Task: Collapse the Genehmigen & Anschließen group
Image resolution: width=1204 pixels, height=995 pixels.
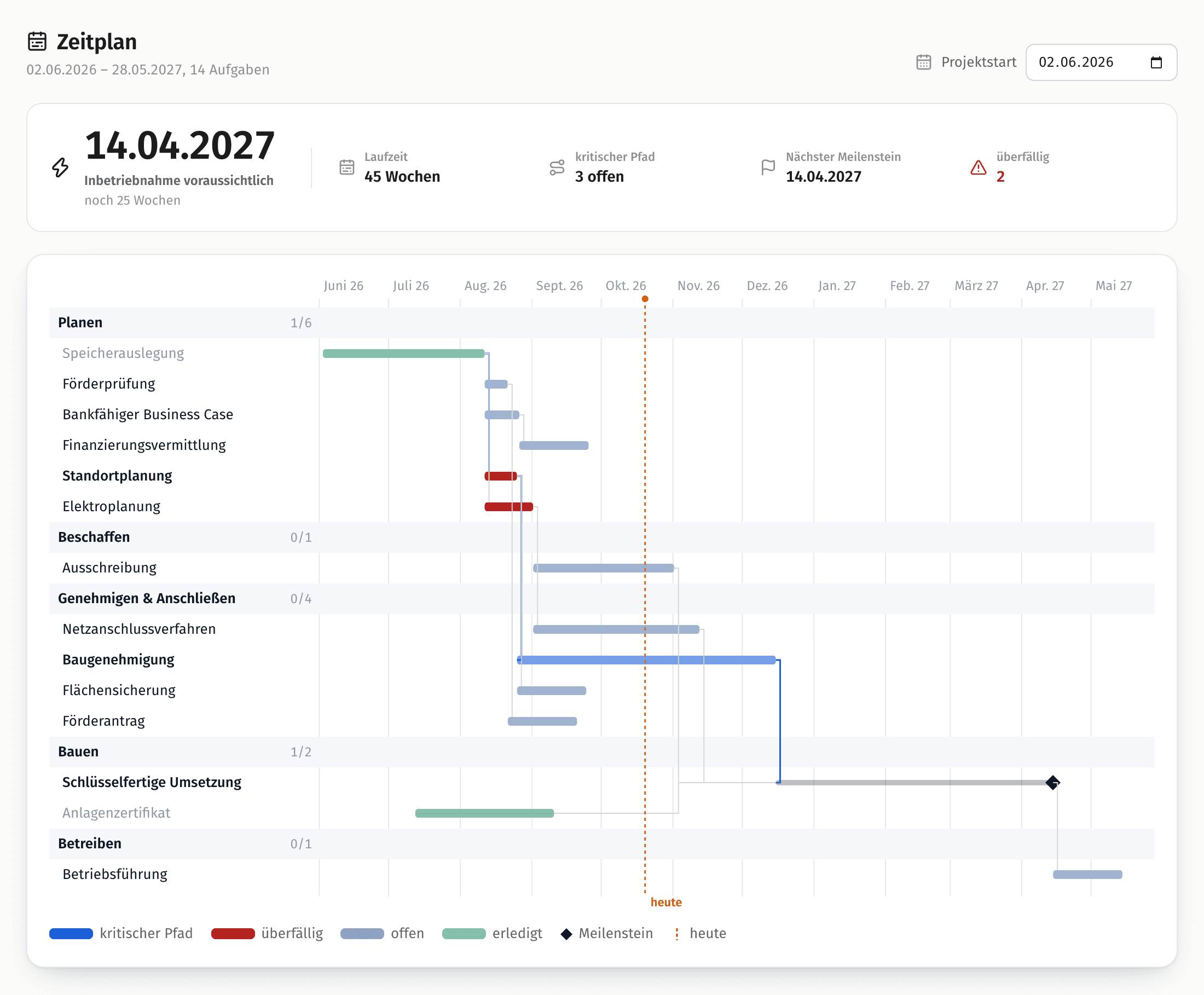Action: click(x=601, y=598)
